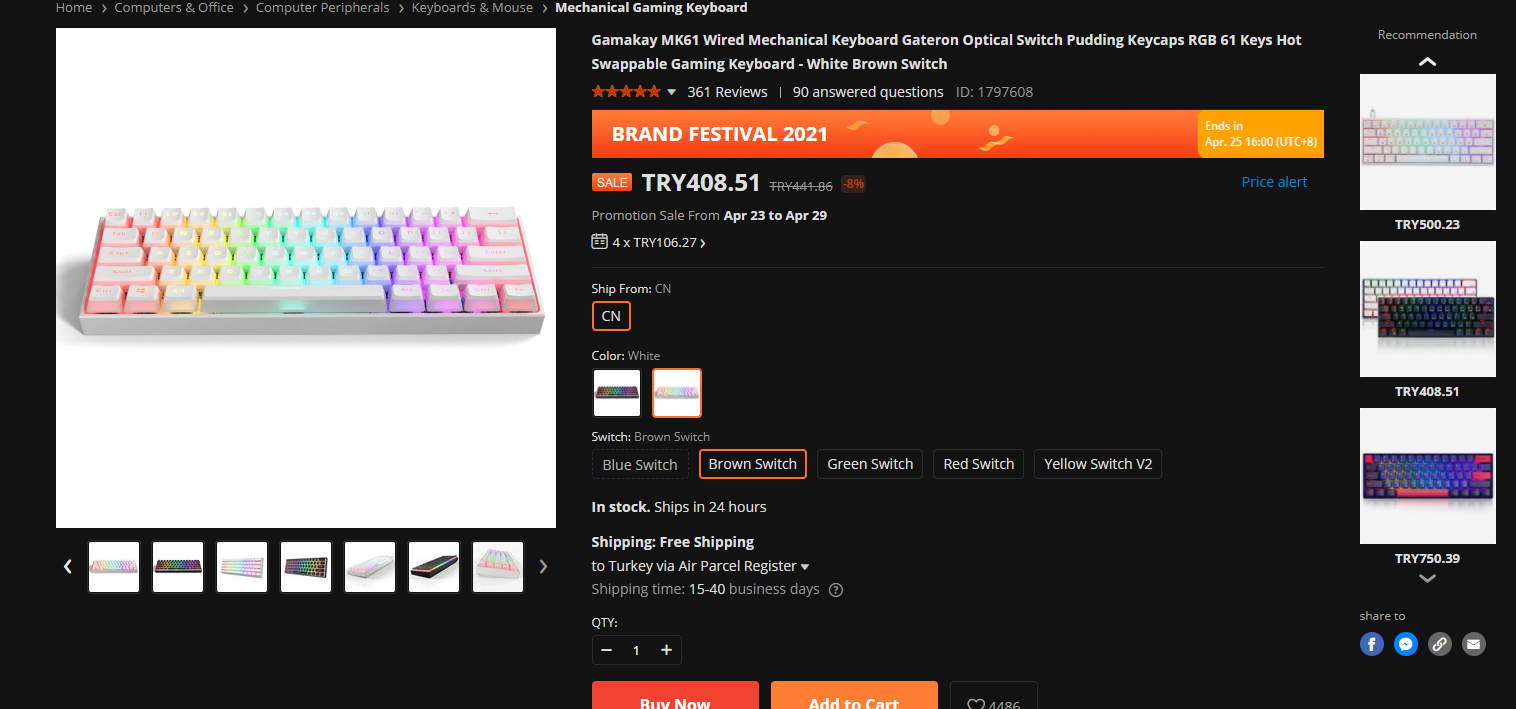Viewport: 1516px width, 709px height.
Task: Open installment option 4 x TRY106.27
Action: 659,242
